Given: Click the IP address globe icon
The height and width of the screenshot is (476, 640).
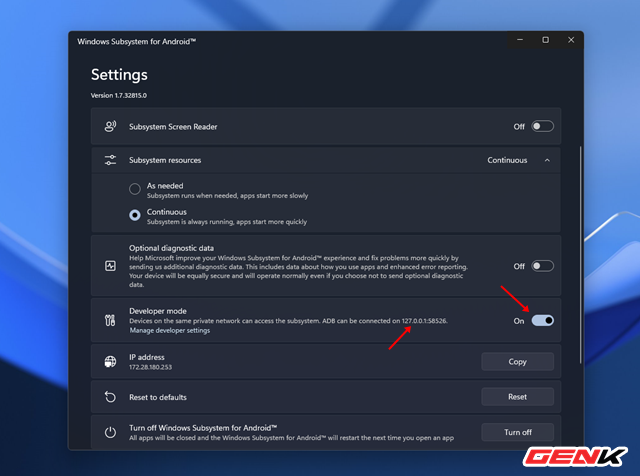Looking at the screenshot, I should (110, 362).
